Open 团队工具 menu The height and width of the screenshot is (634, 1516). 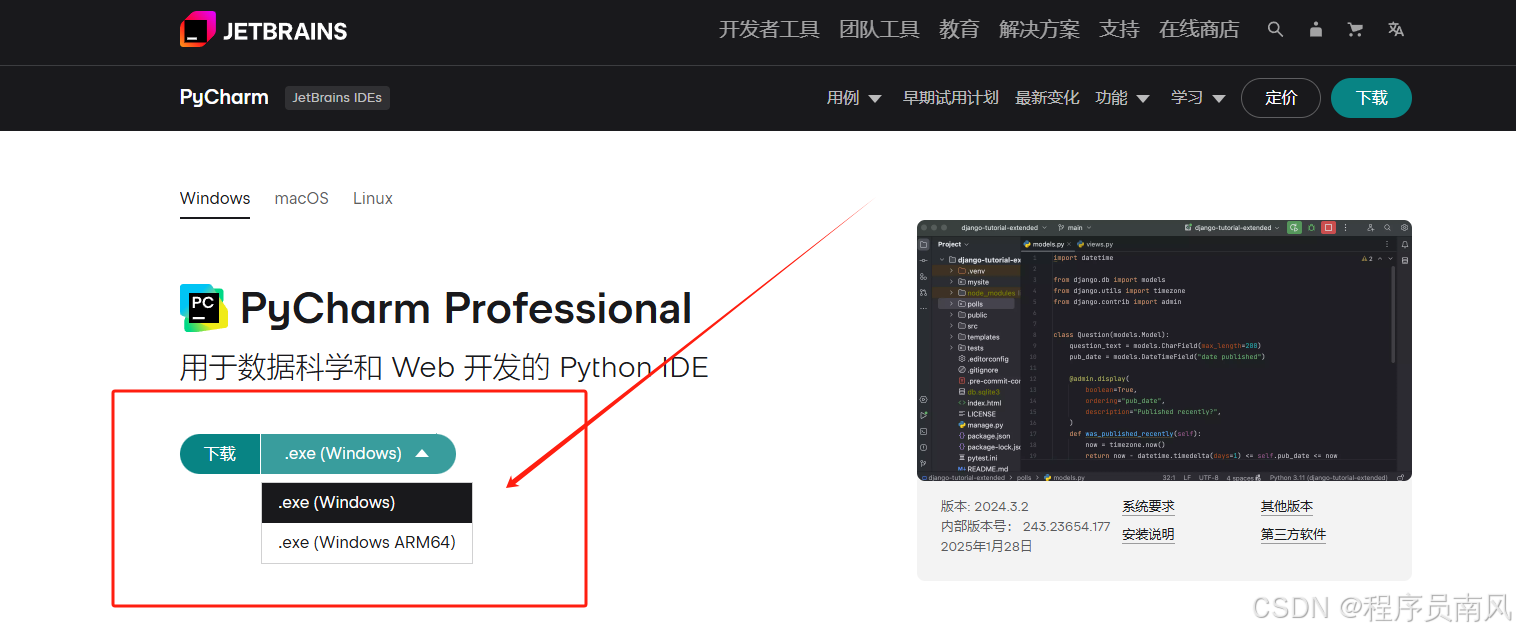[x=879, y=30]
